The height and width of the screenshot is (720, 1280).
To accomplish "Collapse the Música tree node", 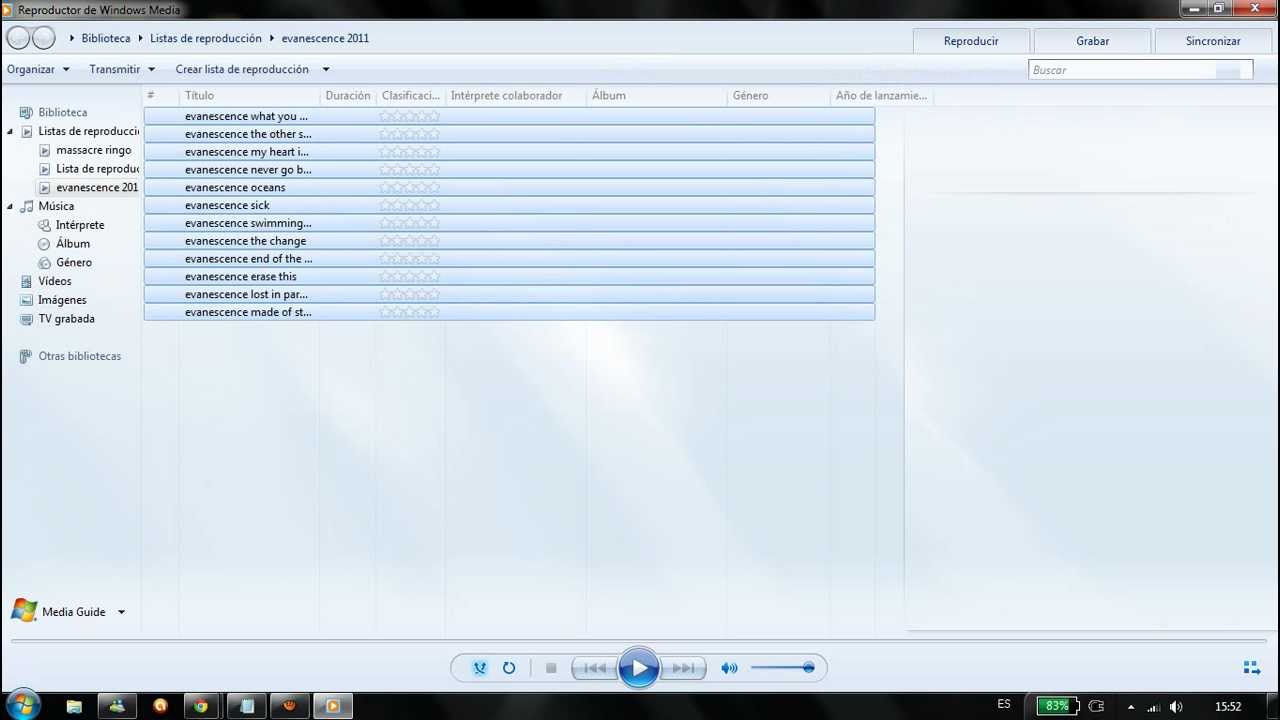I will 10,206.
